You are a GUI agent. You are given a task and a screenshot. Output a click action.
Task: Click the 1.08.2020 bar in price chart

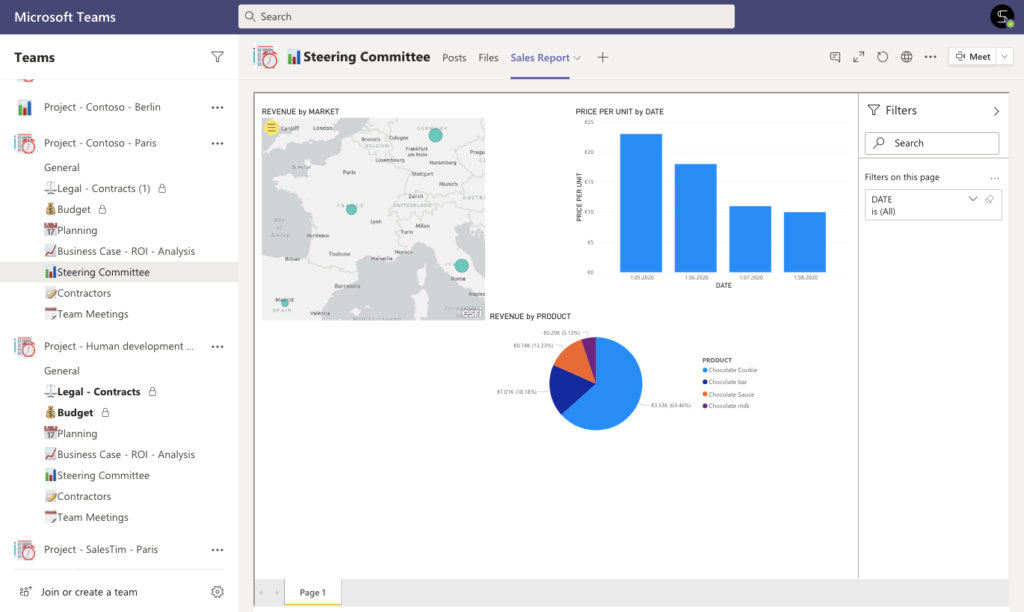805,242
